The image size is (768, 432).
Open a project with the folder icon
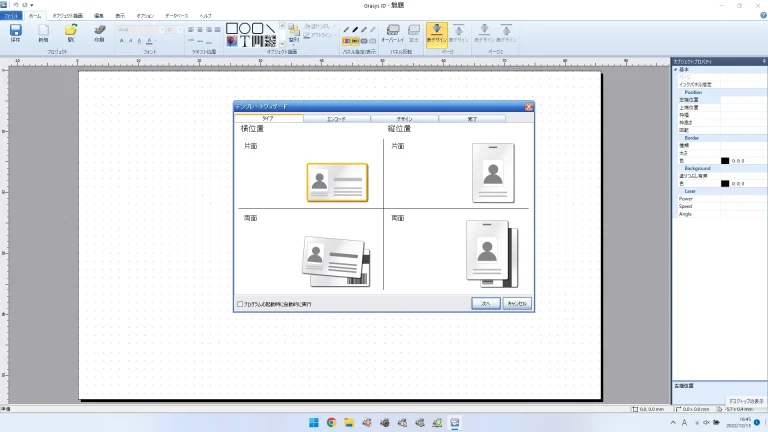coord(71,32)
